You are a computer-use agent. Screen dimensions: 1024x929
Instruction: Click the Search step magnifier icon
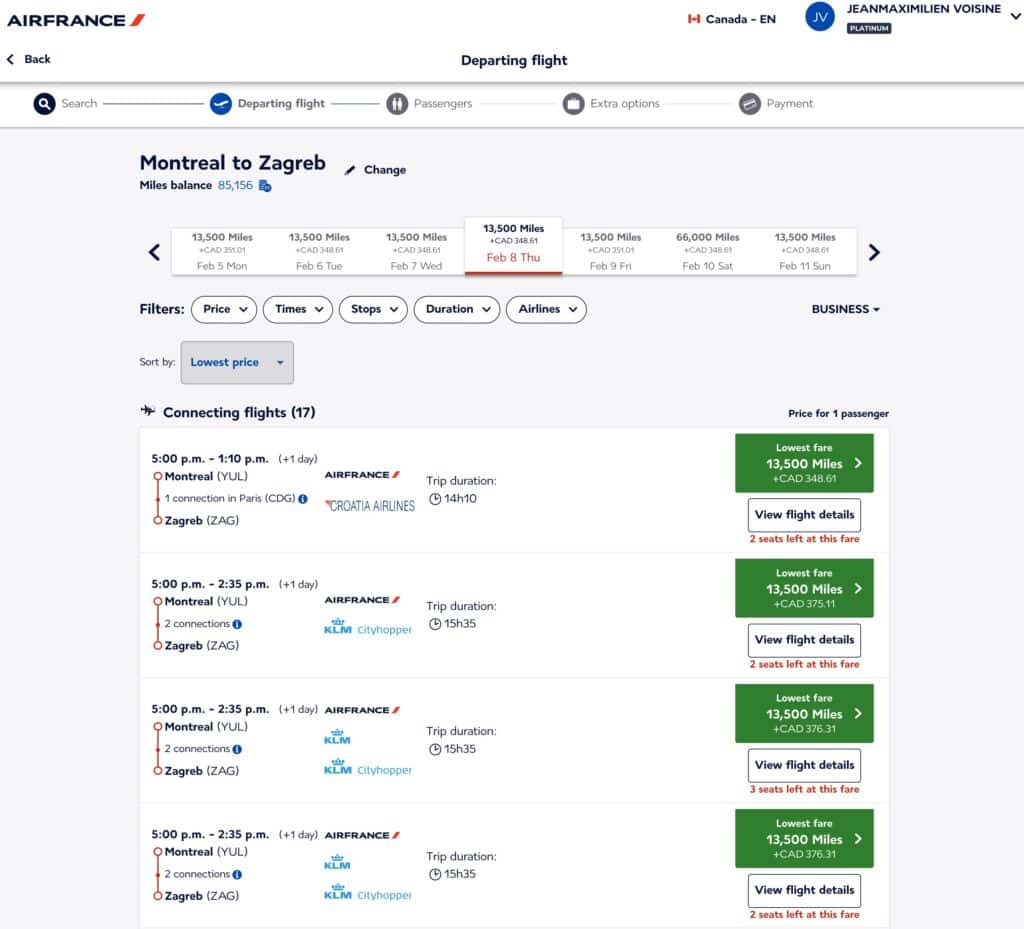(x=44, y=104)
